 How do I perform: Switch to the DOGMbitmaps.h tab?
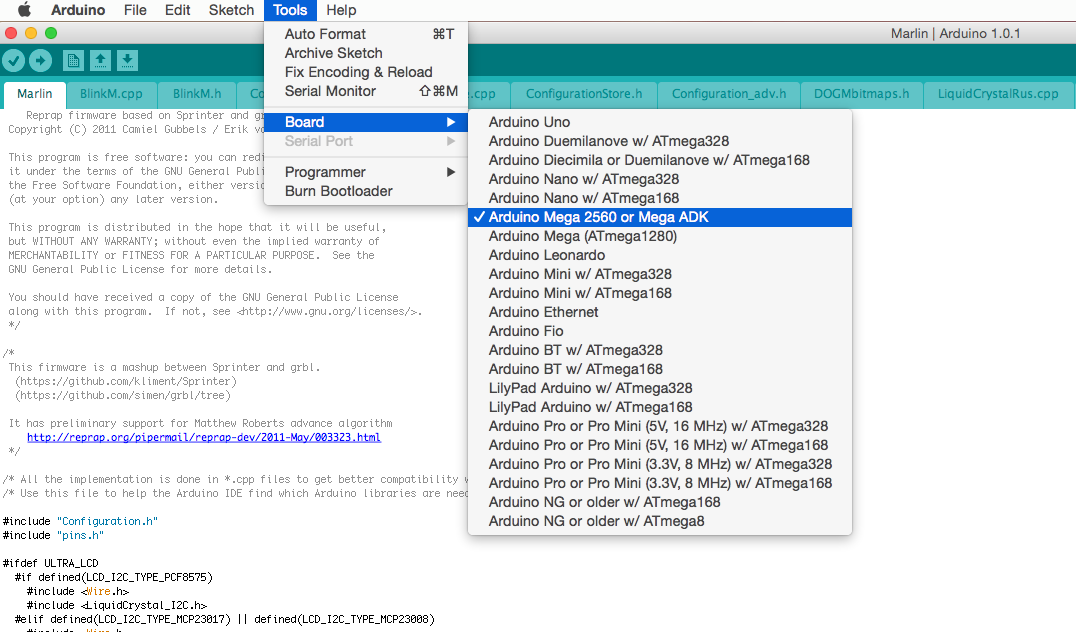[861, 94]
